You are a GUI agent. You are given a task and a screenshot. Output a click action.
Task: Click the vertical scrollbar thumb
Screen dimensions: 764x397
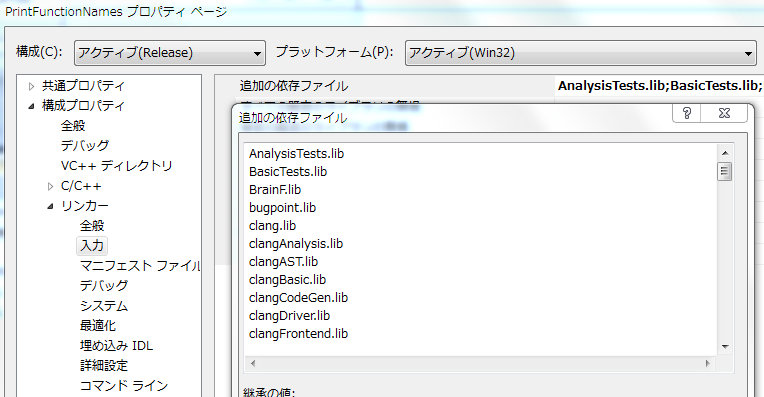(x=725, y=171)
